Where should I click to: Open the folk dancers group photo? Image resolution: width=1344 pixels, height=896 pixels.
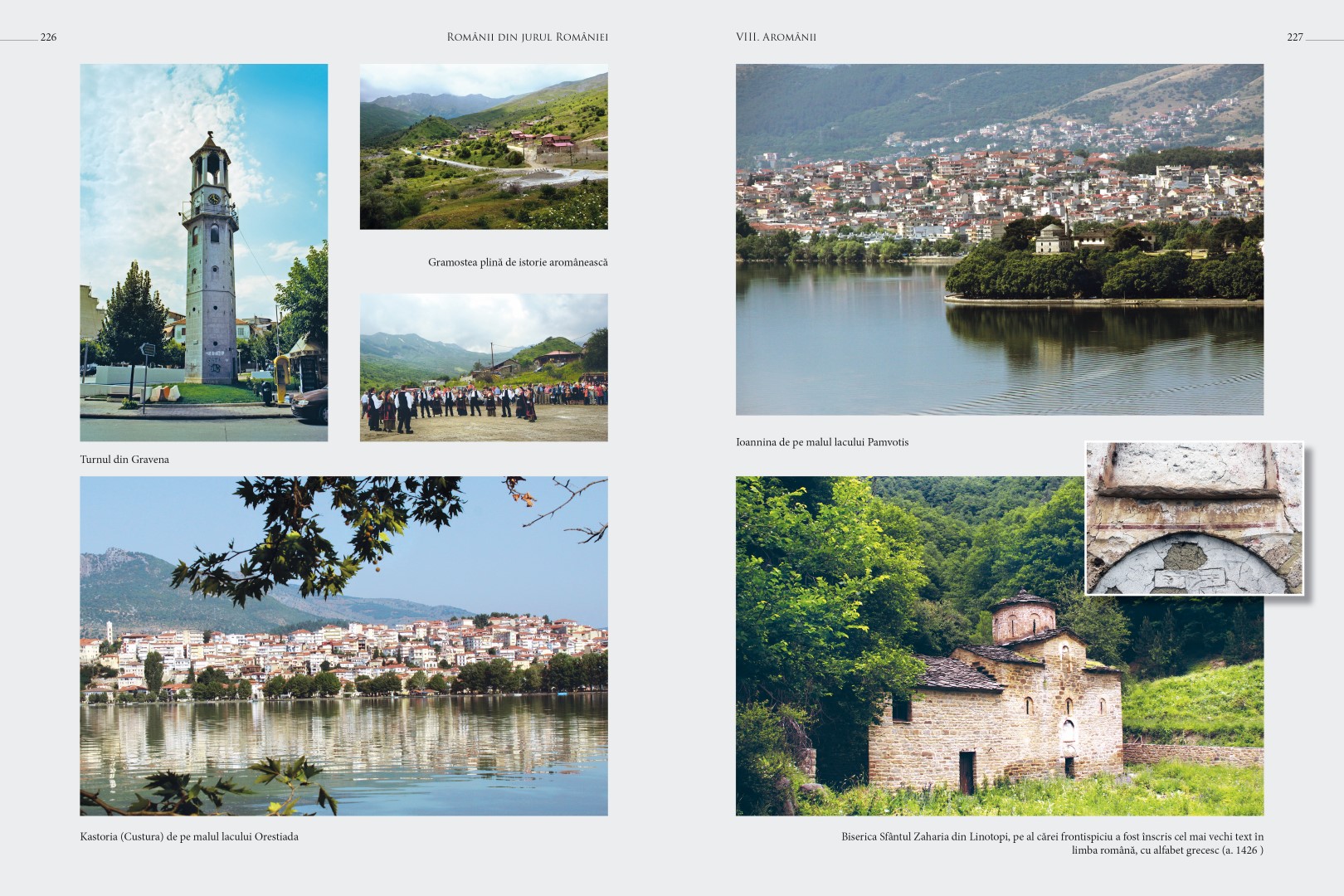coord(483,368)
